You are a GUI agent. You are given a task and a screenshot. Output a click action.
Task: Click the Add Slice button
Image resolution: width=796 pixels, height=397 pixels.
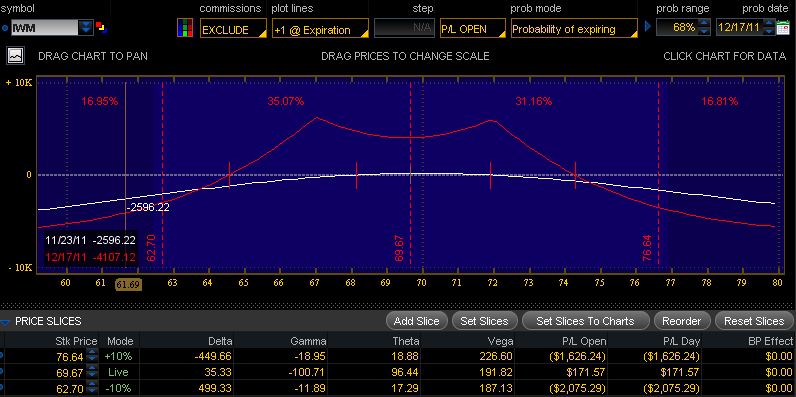pyautogui.click(x=416, y=321)
